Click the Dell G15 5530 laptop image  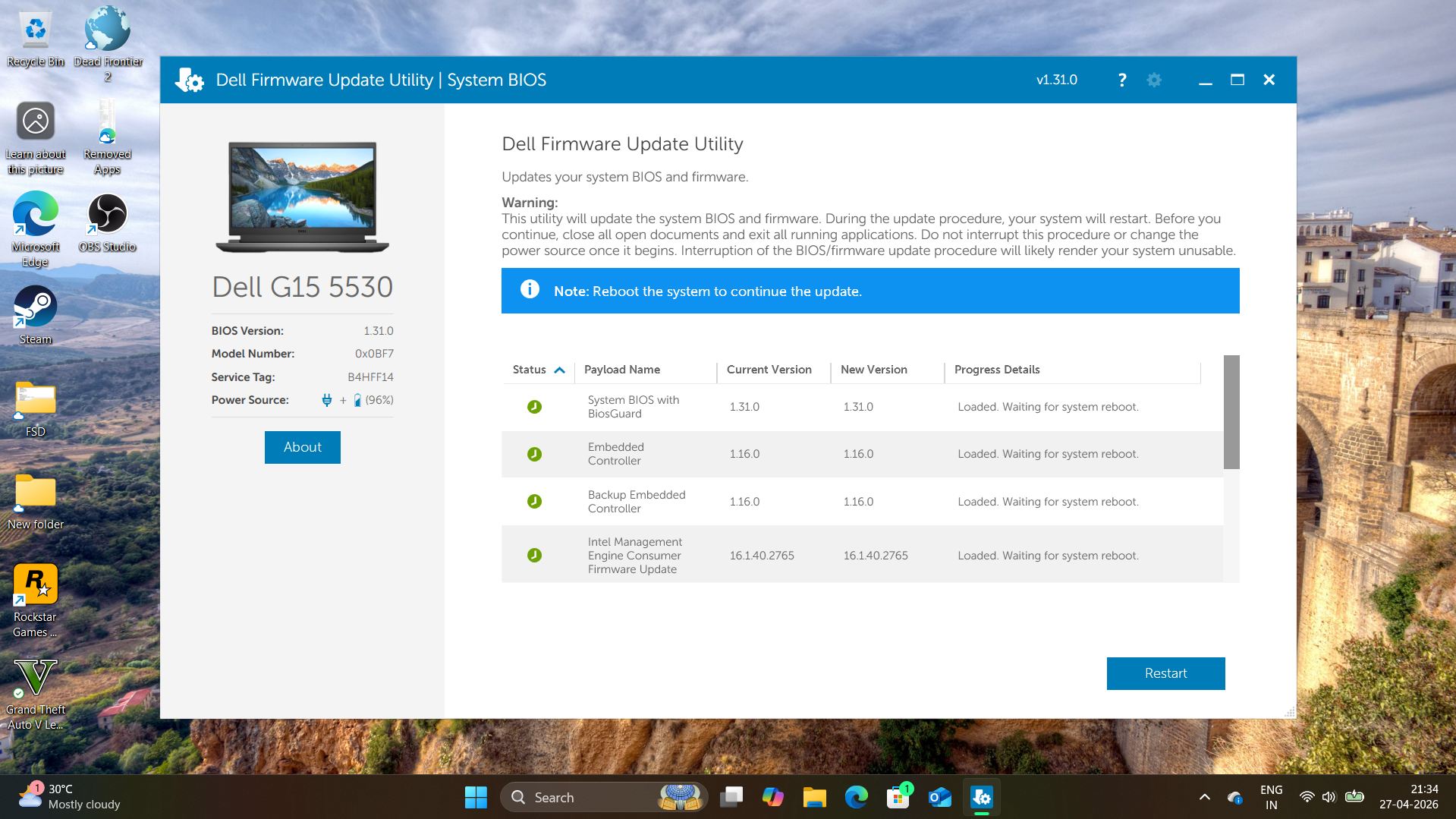point(302,196)
